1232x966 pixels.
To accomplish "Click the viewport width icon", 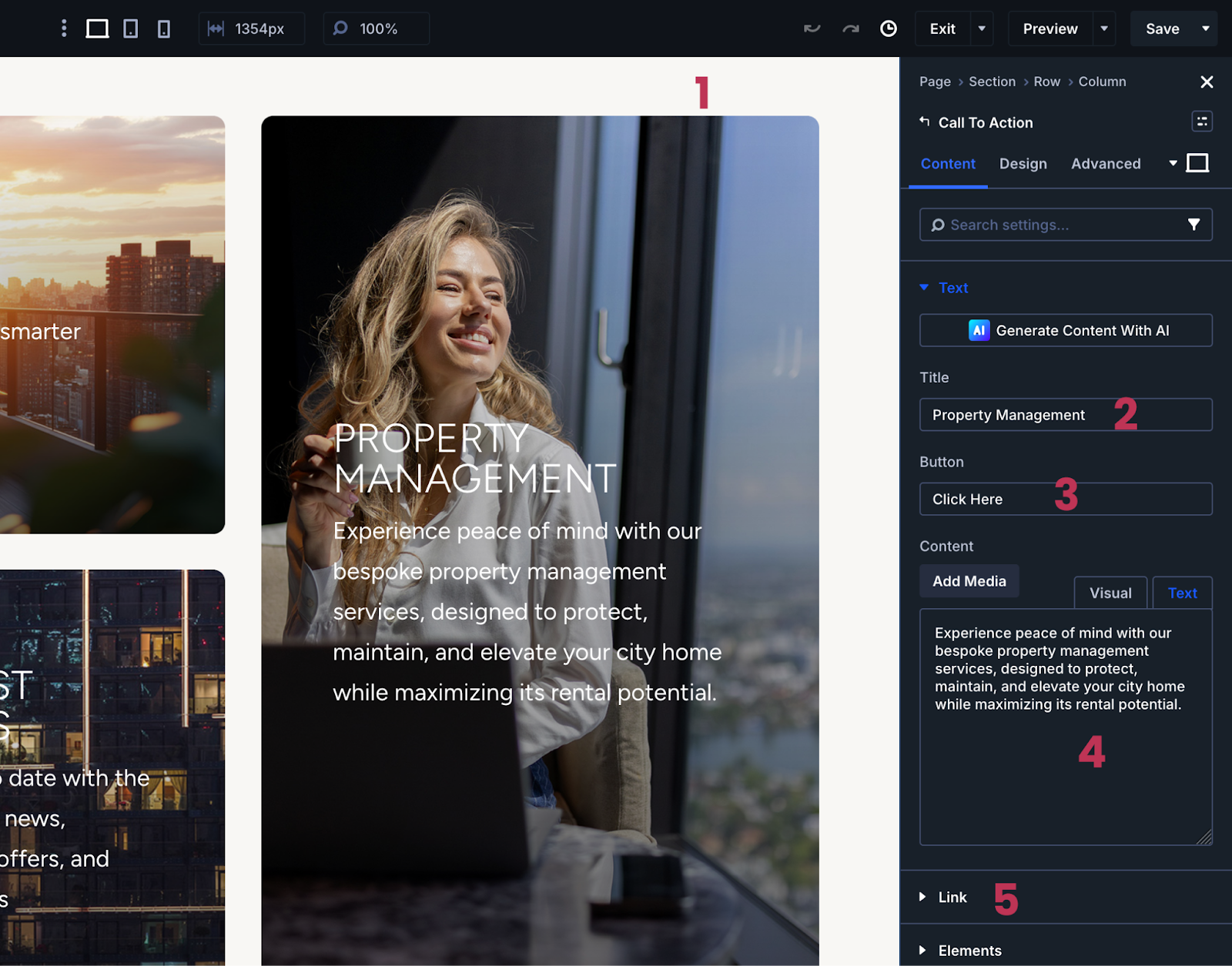I will [216, 28].
